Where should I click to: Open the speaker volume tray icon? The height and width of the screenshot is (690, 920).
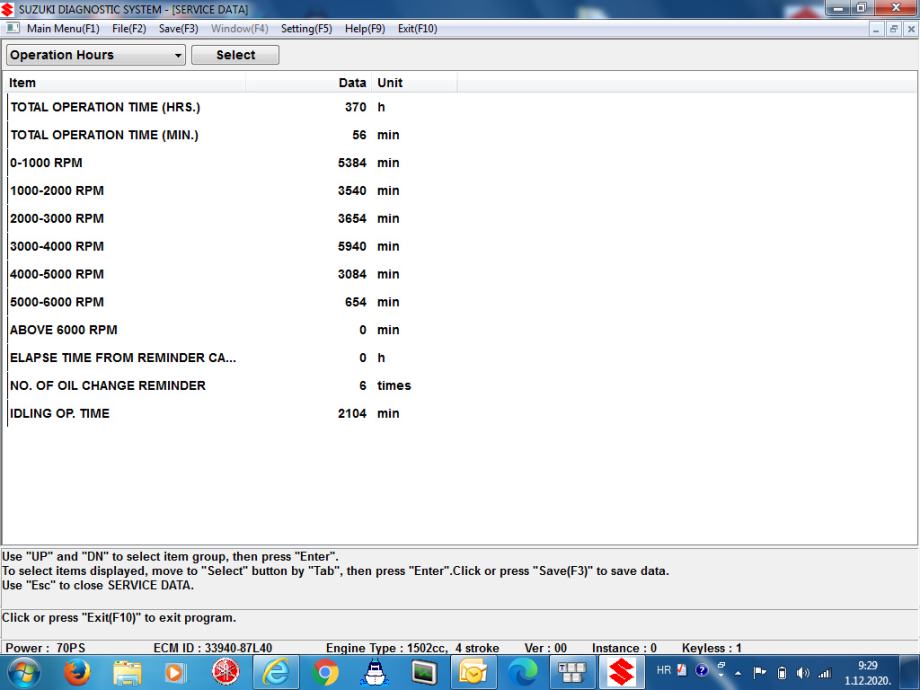803,673
